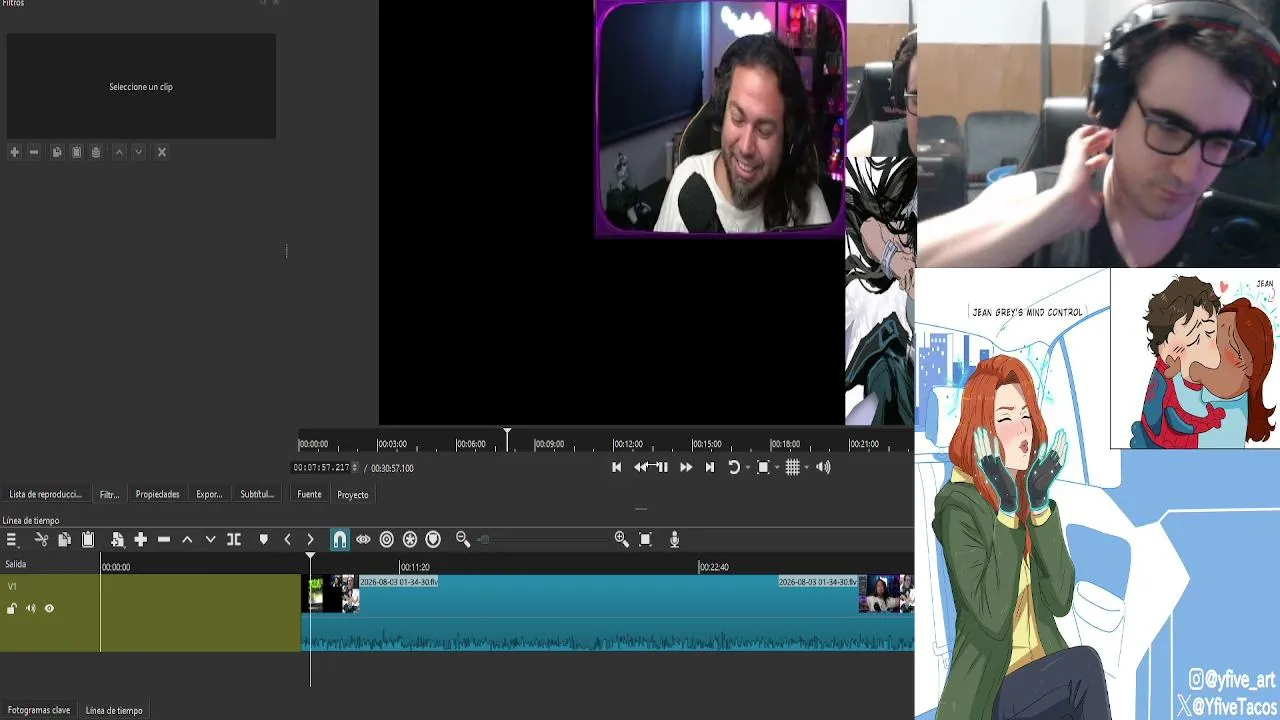Screen dimensions: 1280x720
Task: Deselect the filter with the X icon
Action: coord(162,152)
